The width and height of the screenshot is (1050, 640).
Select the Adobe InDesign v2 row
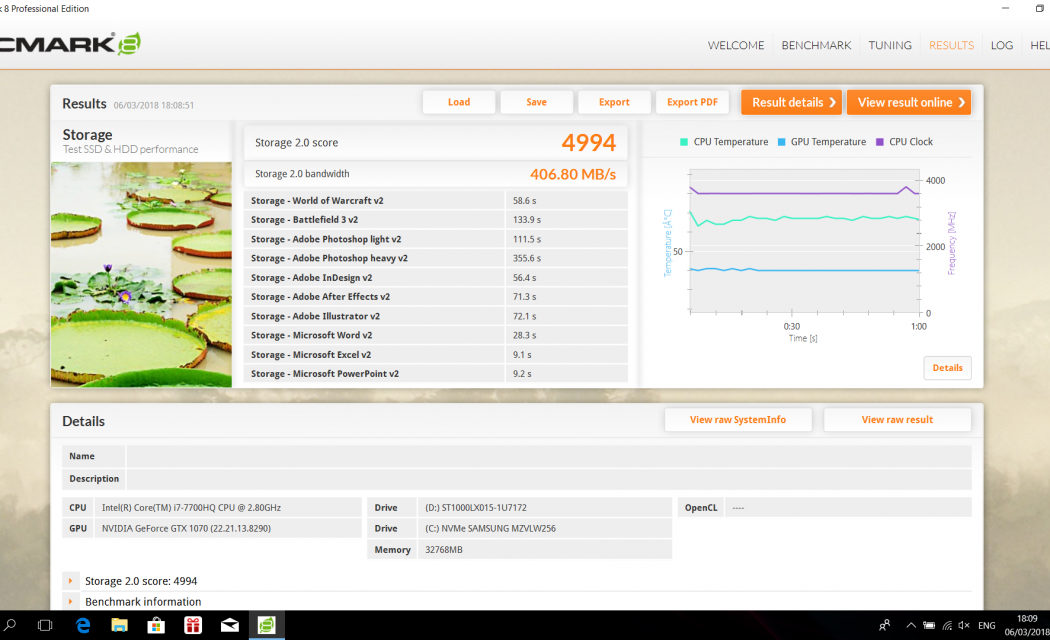pyautogui.click(x=436, y=277)
